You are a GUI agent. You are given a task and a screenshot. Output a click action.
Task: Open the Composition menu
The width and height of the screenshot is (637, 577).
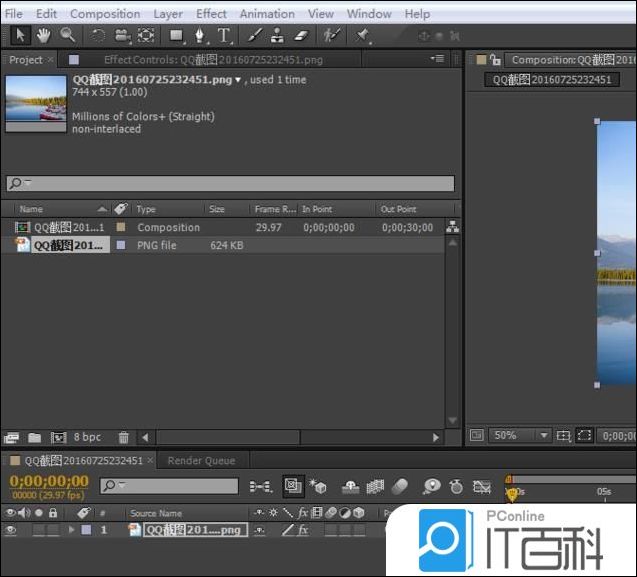[x=105, y=14]
